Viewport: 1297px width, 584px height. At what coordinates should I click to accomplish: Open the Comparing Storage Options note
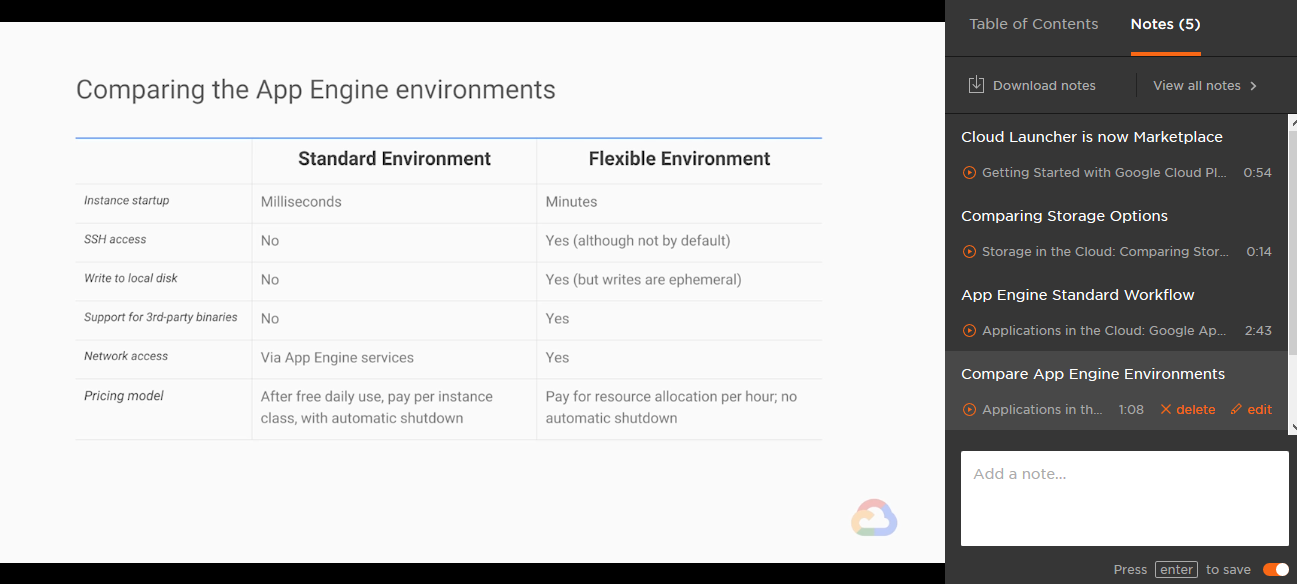pos(1064,216)
